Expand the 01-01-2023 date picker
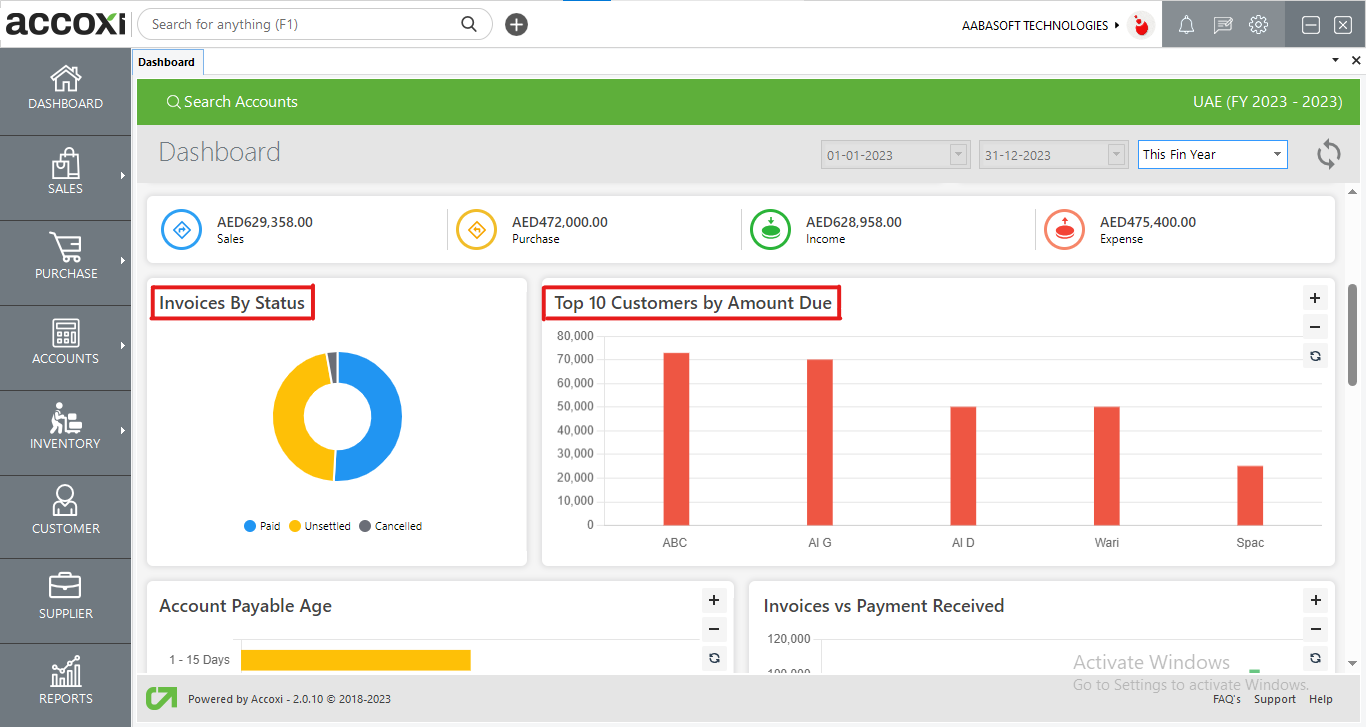This screenshot has width=1366, height=727. [x=958, y=154]
